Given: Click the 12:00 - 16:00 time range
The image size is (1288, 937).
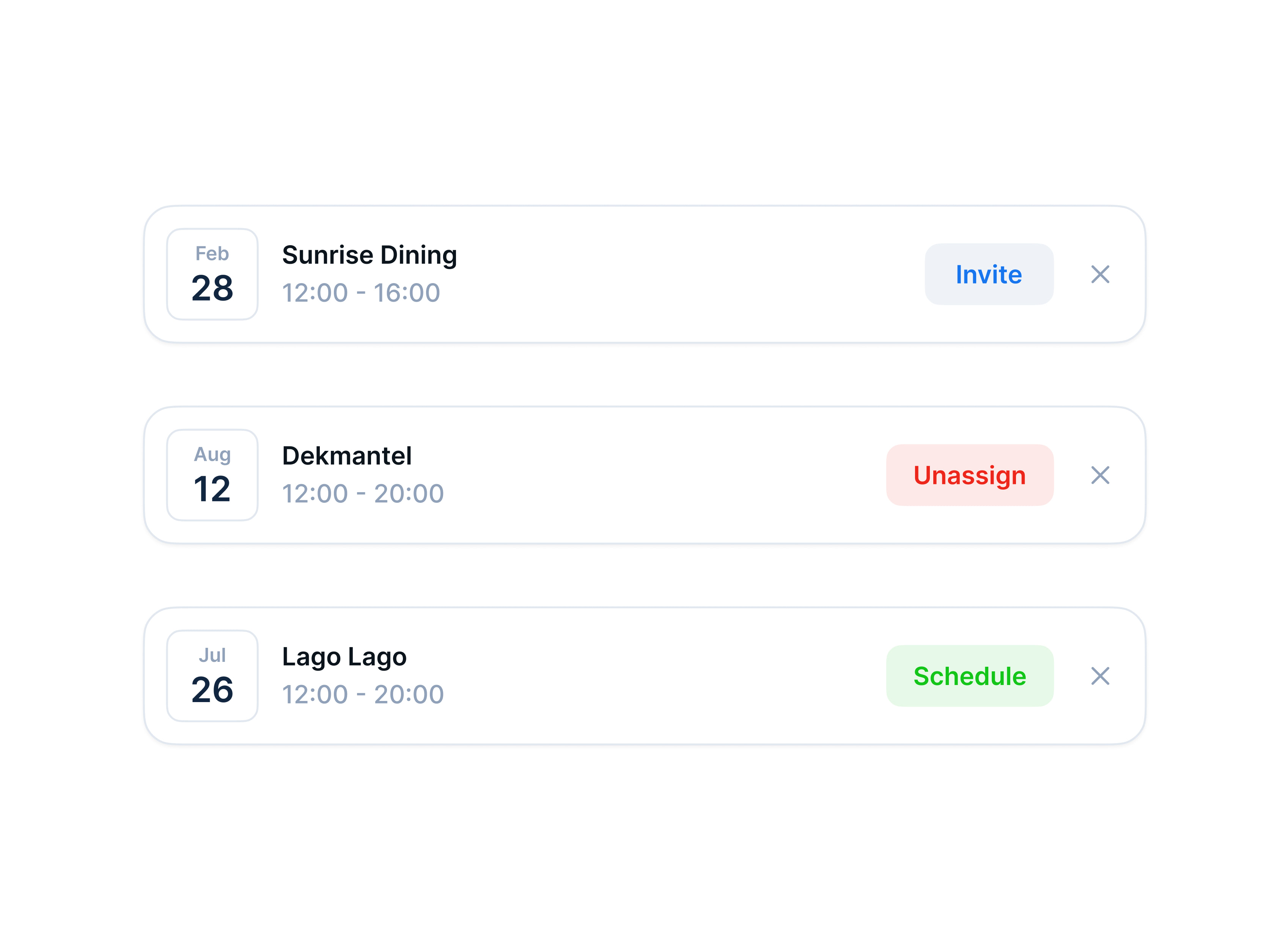Looking at the screenshot, I should tap(361, 293).
